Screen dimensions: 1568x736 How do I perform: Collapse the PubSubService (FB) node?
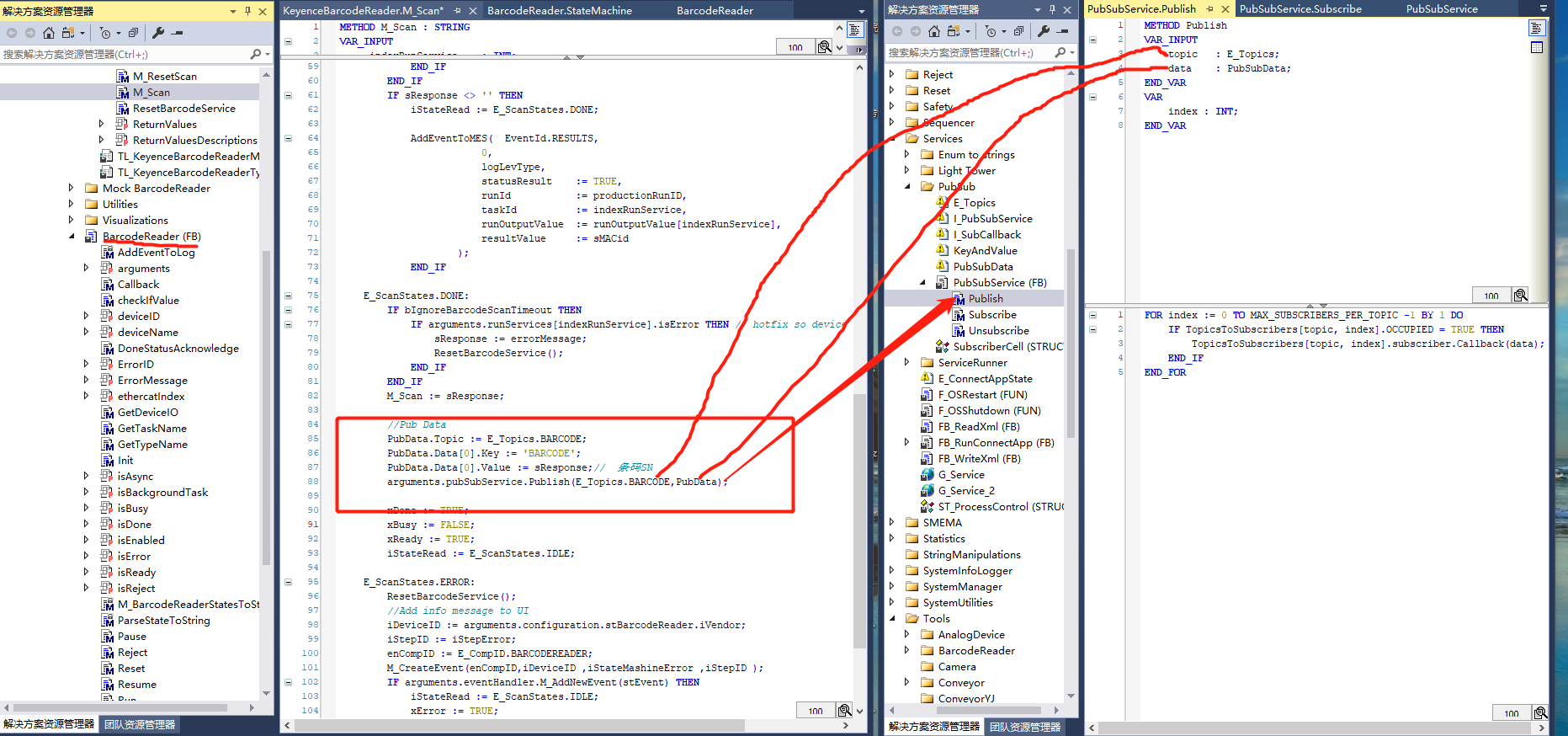922,283
